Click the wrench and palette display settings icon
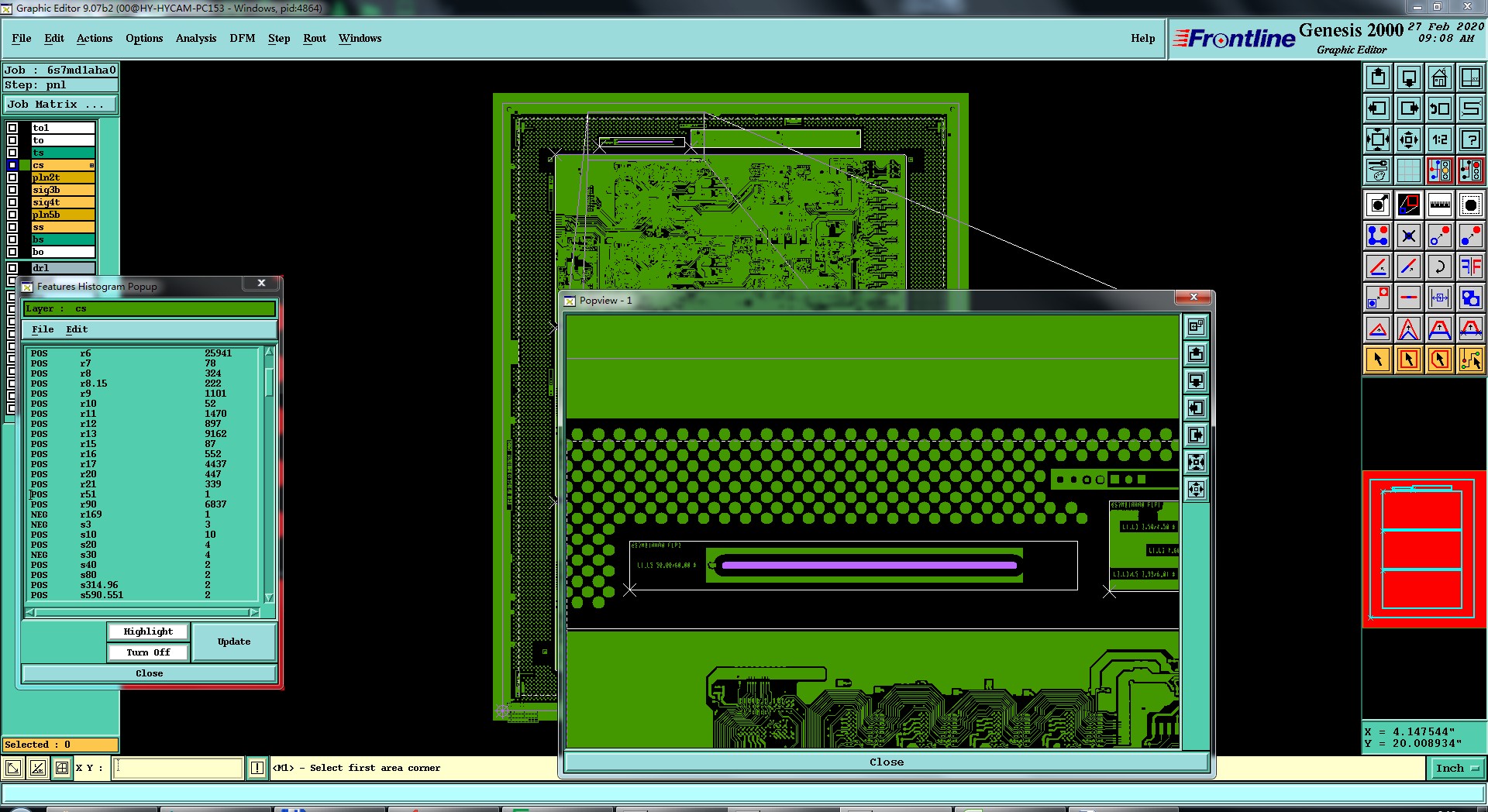This screenshot has width=1488, height=812. click(x=1378, y=170)
